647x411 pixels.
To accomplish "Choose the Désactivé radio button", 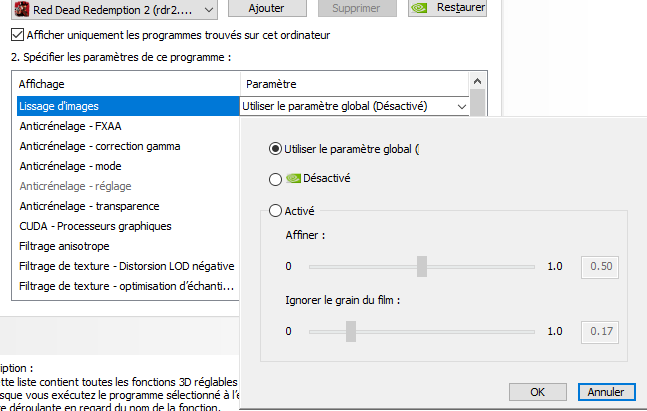I will coord(275,179).
